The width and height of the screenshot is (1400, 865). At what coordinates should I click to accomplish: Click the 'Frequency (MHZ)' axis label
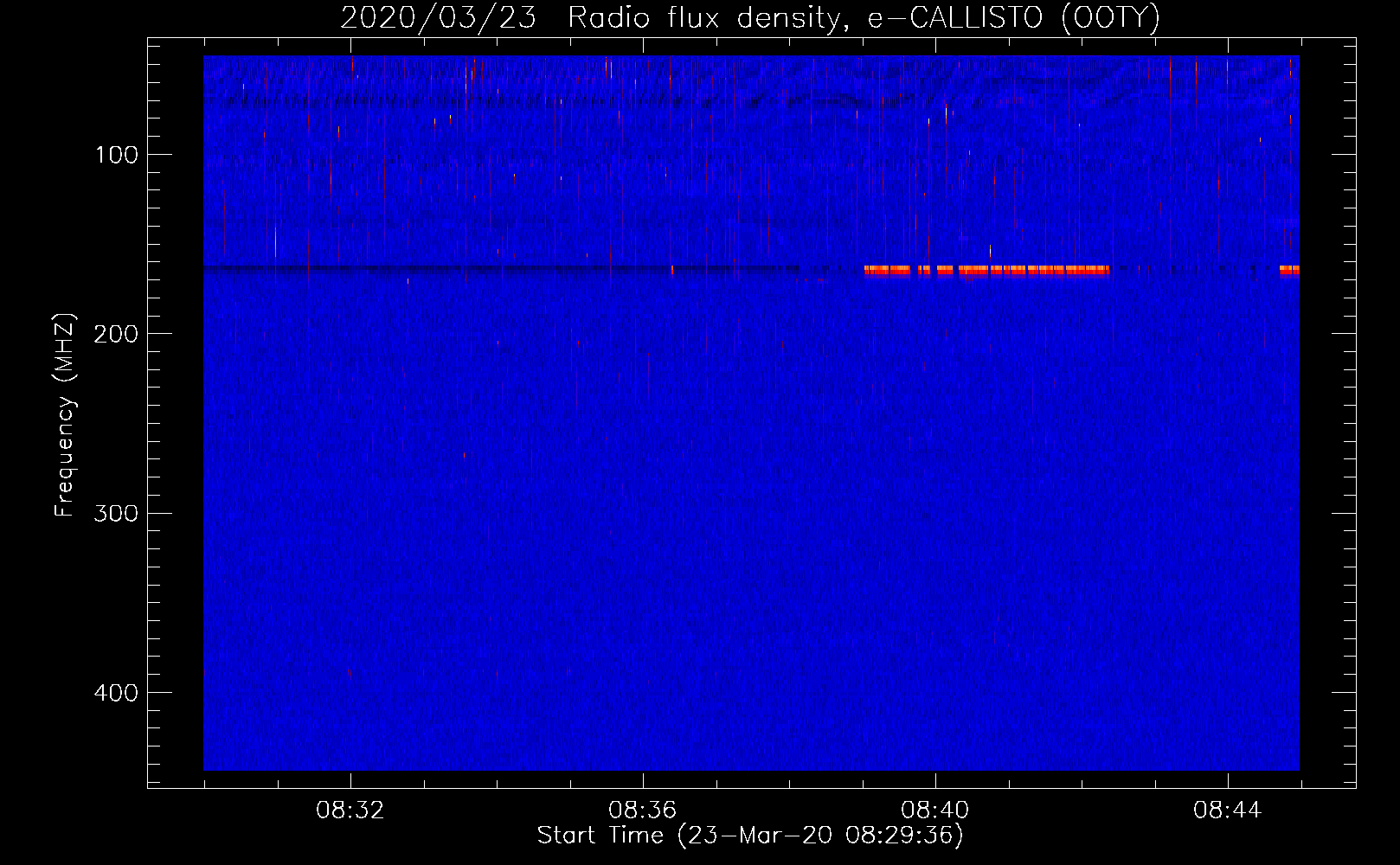pos(65,415)
